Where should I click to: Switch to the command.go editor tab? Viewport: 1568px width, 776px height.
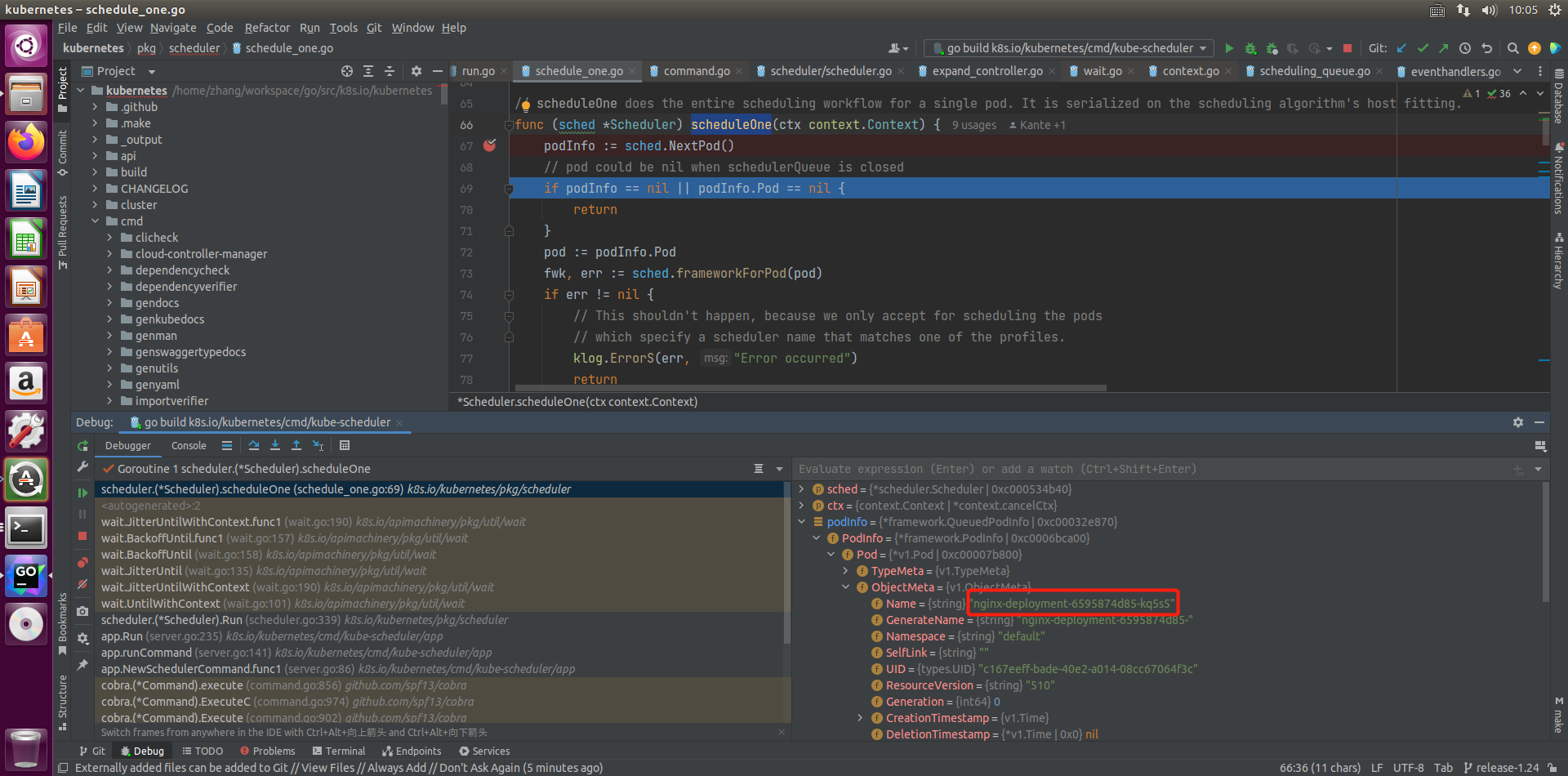[696, 71]
